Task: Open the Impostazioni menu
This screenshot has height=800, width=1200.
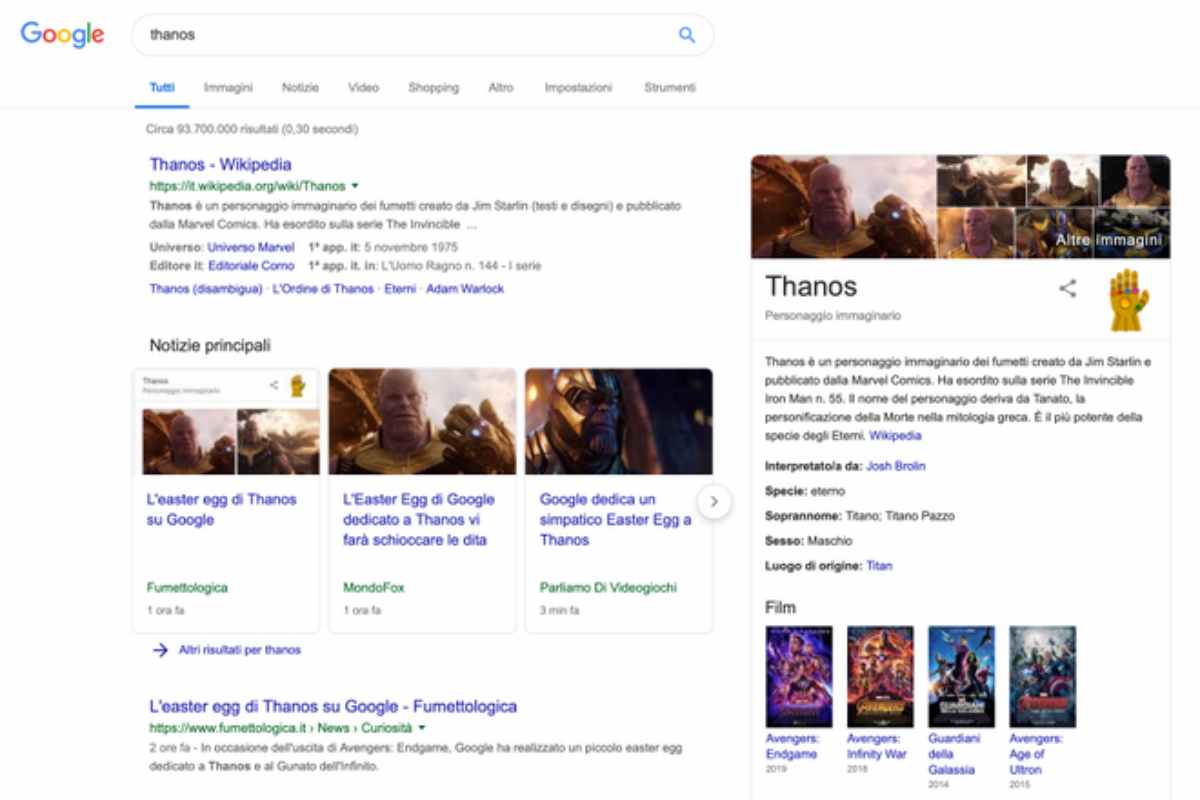Action: point(580,87)
